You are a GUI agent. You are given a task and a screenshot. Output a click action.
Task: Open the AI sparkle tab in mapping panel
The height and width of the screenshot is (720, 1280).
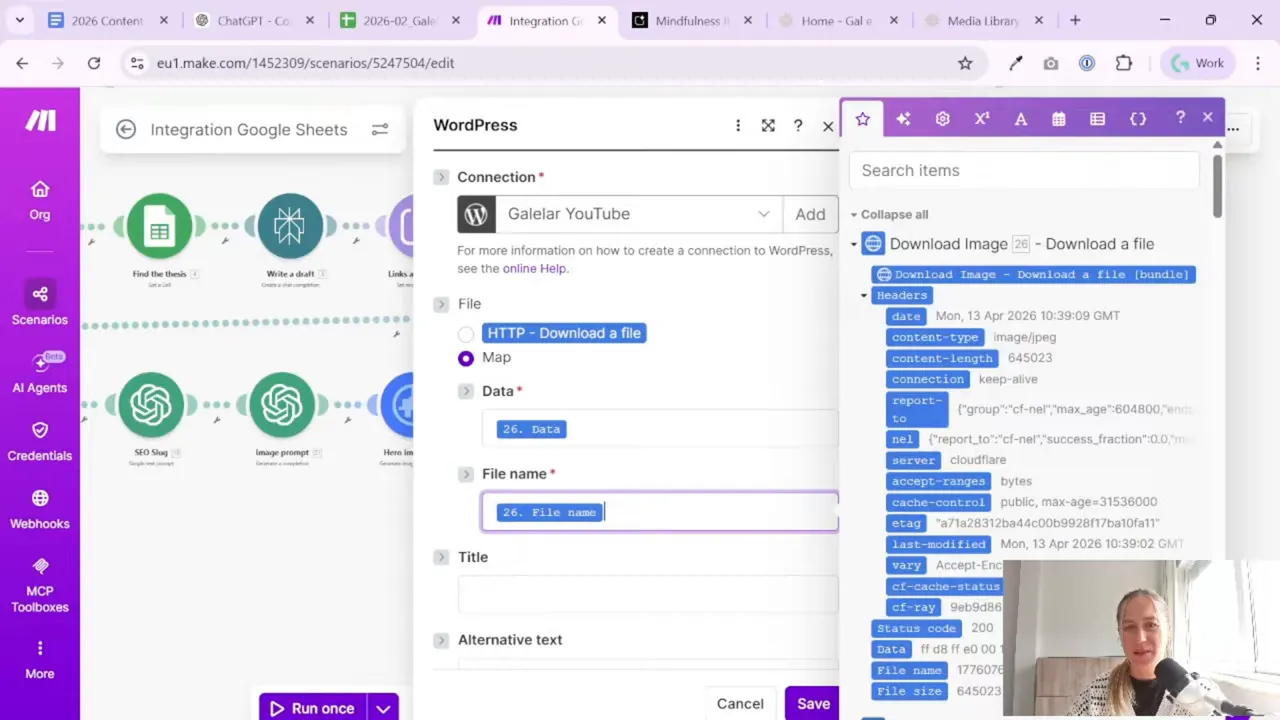(x=903, y=119)
